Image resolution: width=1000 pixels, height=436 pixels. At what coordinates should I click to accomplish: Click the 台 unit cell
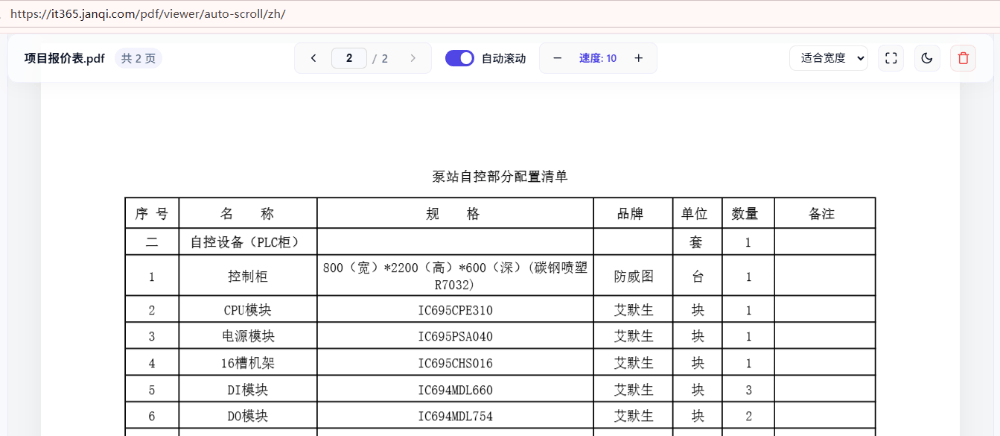click(x=698, y=276)
